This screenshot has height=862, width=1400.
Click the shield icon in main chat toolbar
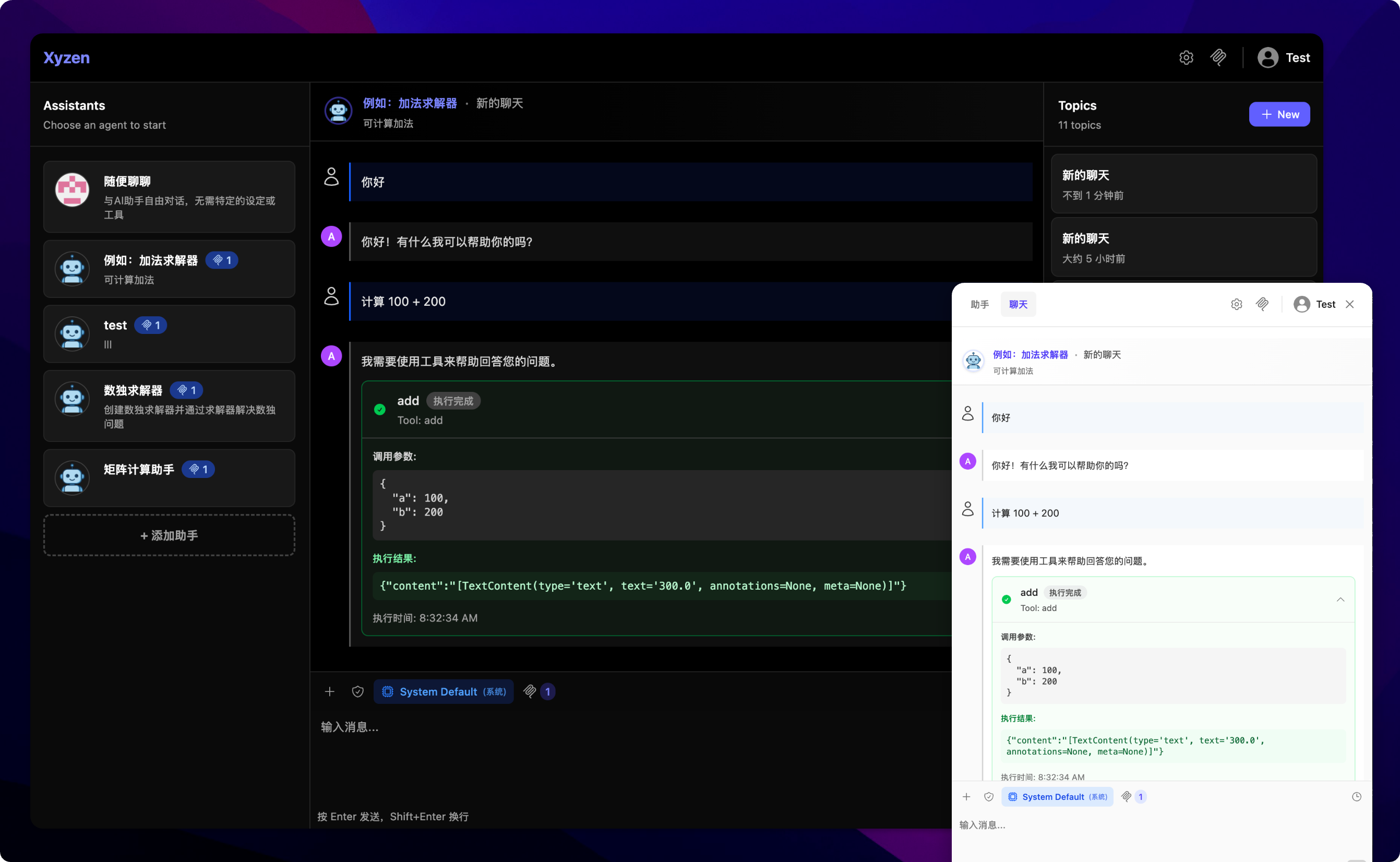(x=357, y=691)
